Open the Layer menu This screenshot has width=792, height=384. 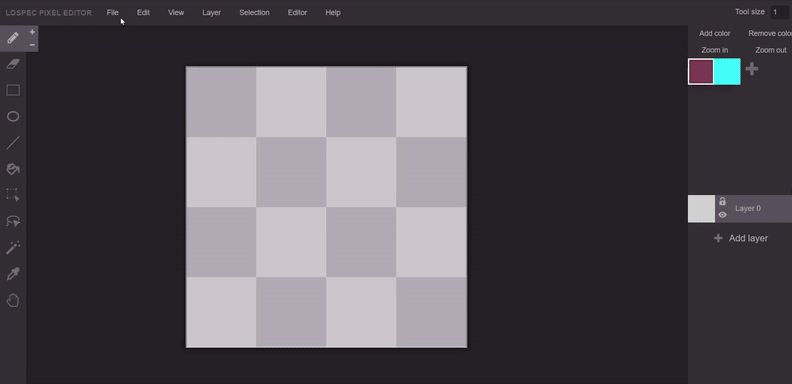point(212,13)
